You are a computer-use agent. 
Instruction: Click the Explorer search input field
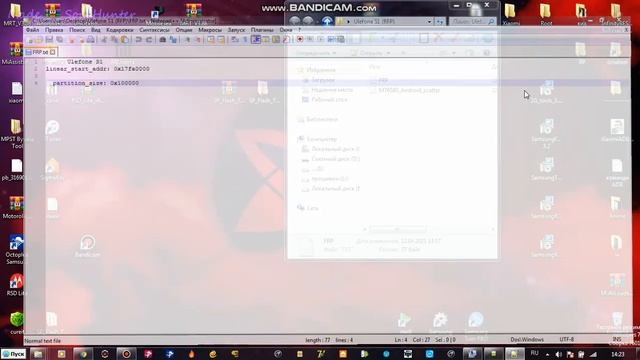[x=472, y=21]
